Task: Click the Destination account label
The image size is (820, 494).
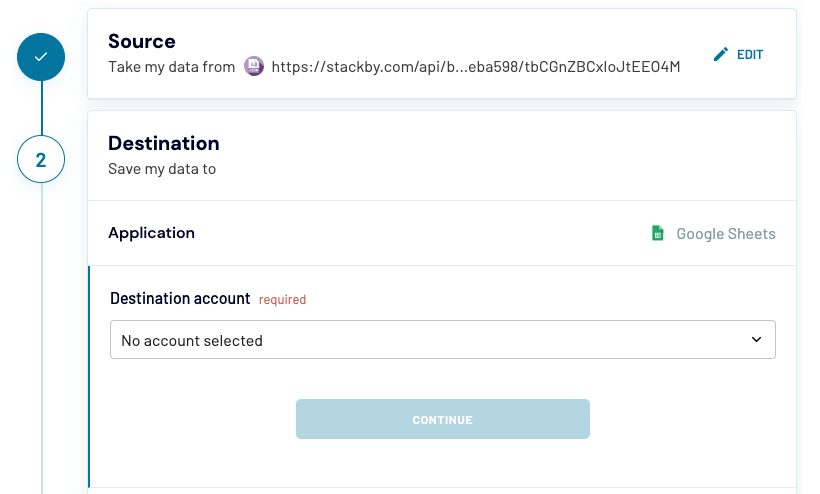Action: click(x=180, y=298)
